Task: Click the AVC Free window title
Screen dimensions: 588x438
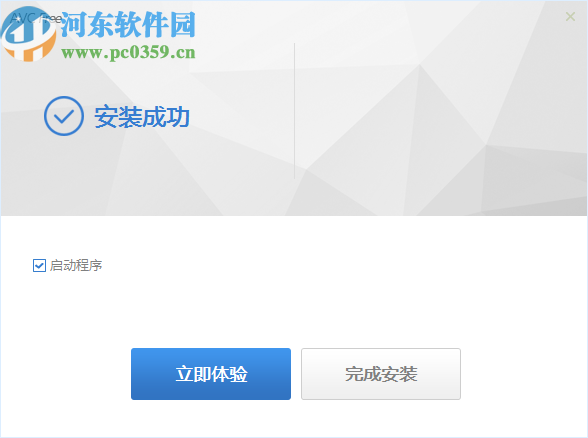Action: pos(36,18)
